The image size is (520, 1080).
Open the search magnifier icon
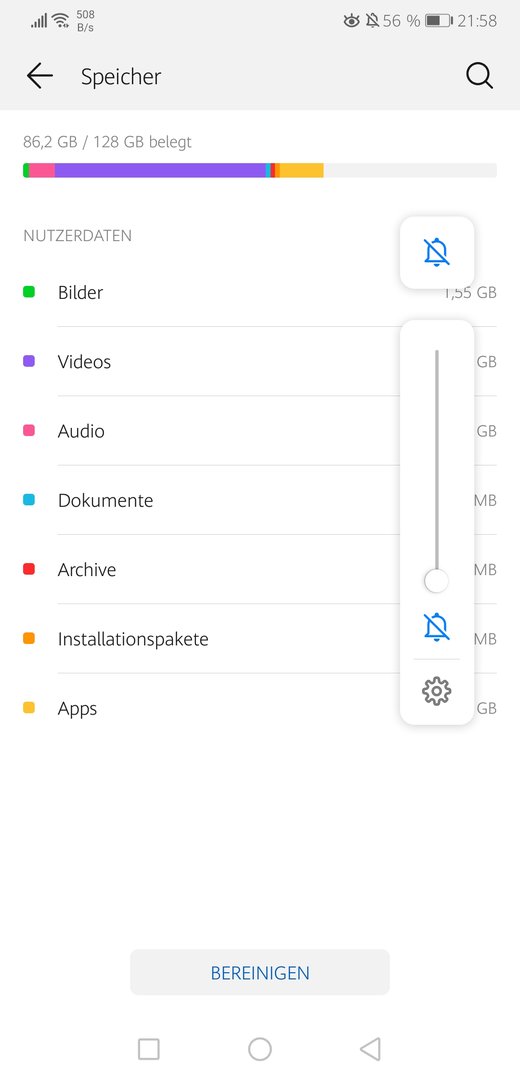point(479,76)
